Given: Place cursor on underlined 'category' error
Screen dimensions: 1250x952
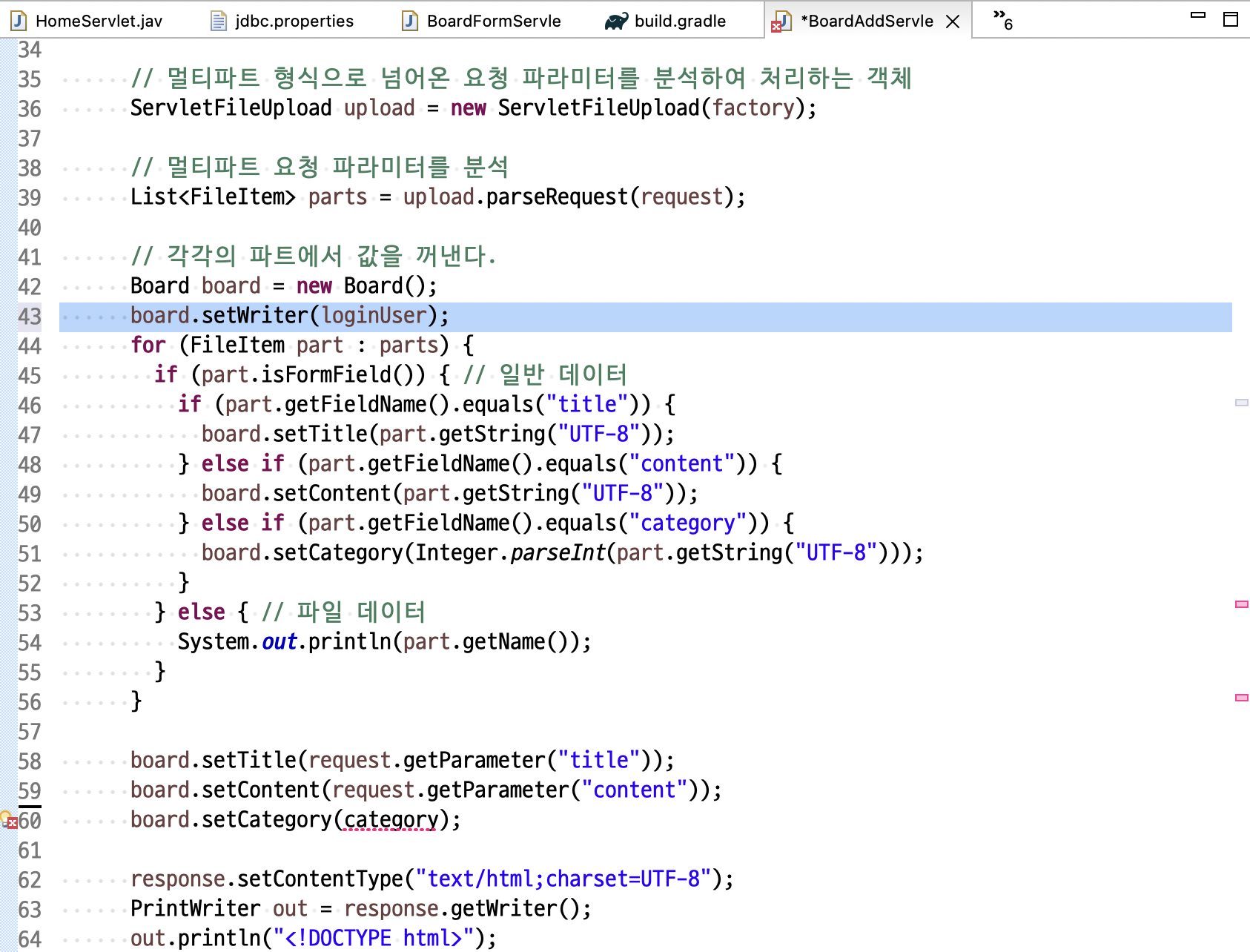Looking at the screenshot, I should (391, 820).
